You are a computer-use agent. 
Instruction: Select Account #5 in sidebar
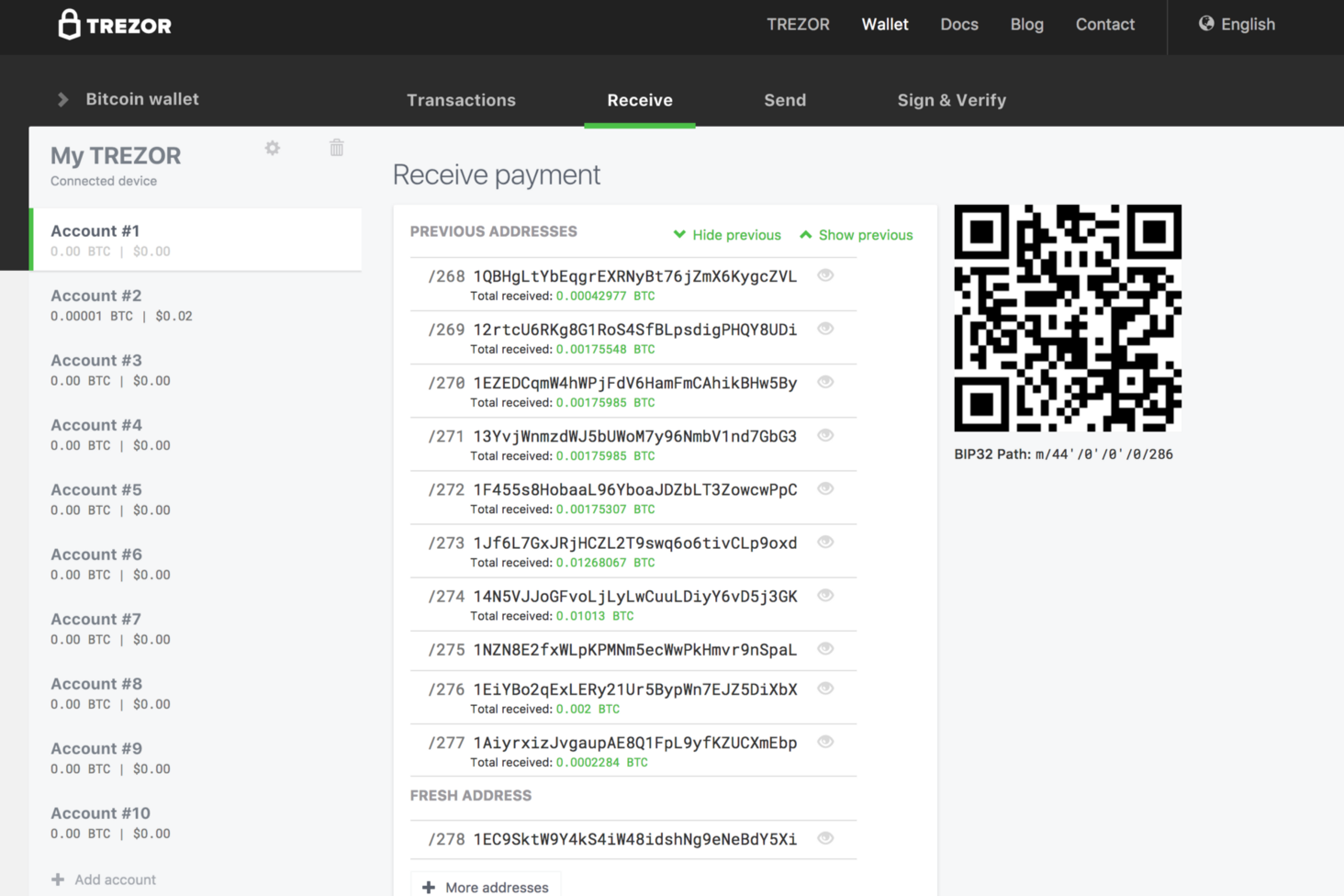click(x=196, y=498)
